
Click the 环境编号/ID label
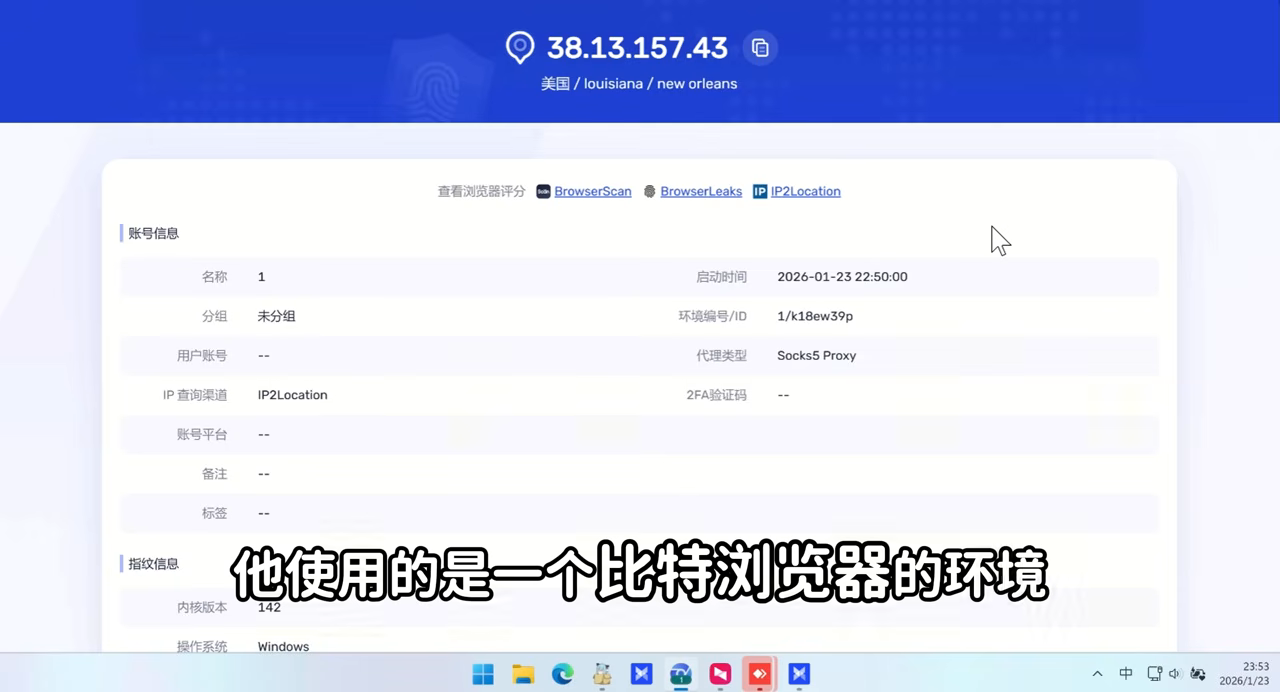713,316
